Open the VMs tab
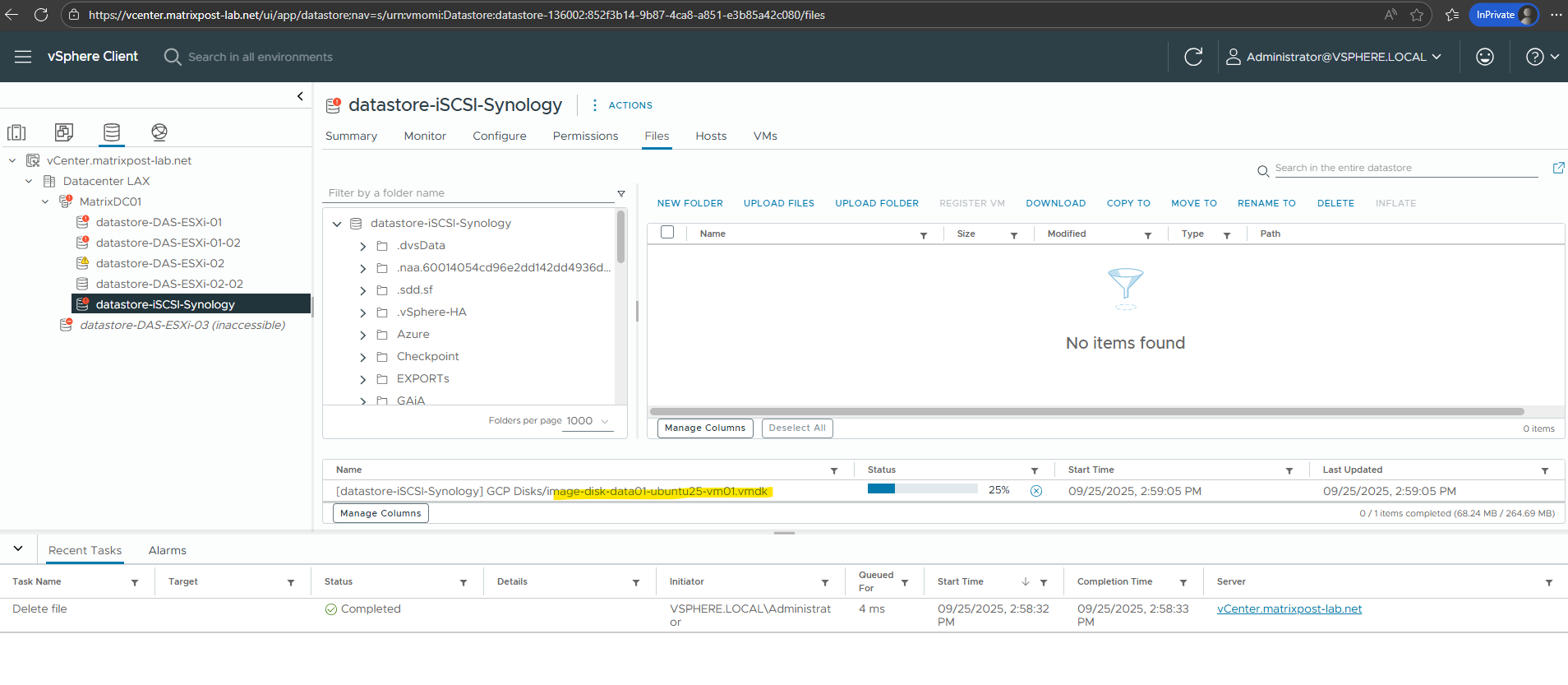The height and width of the screenshot is (685, 1568). click(x=765, y=136)
